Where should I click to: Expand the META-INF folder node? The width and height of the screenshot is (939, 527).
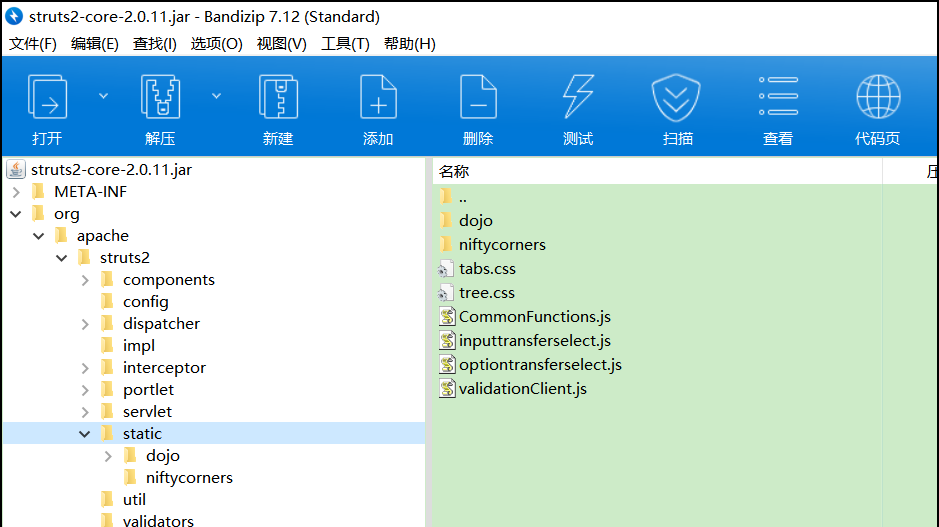click(16, 192)
